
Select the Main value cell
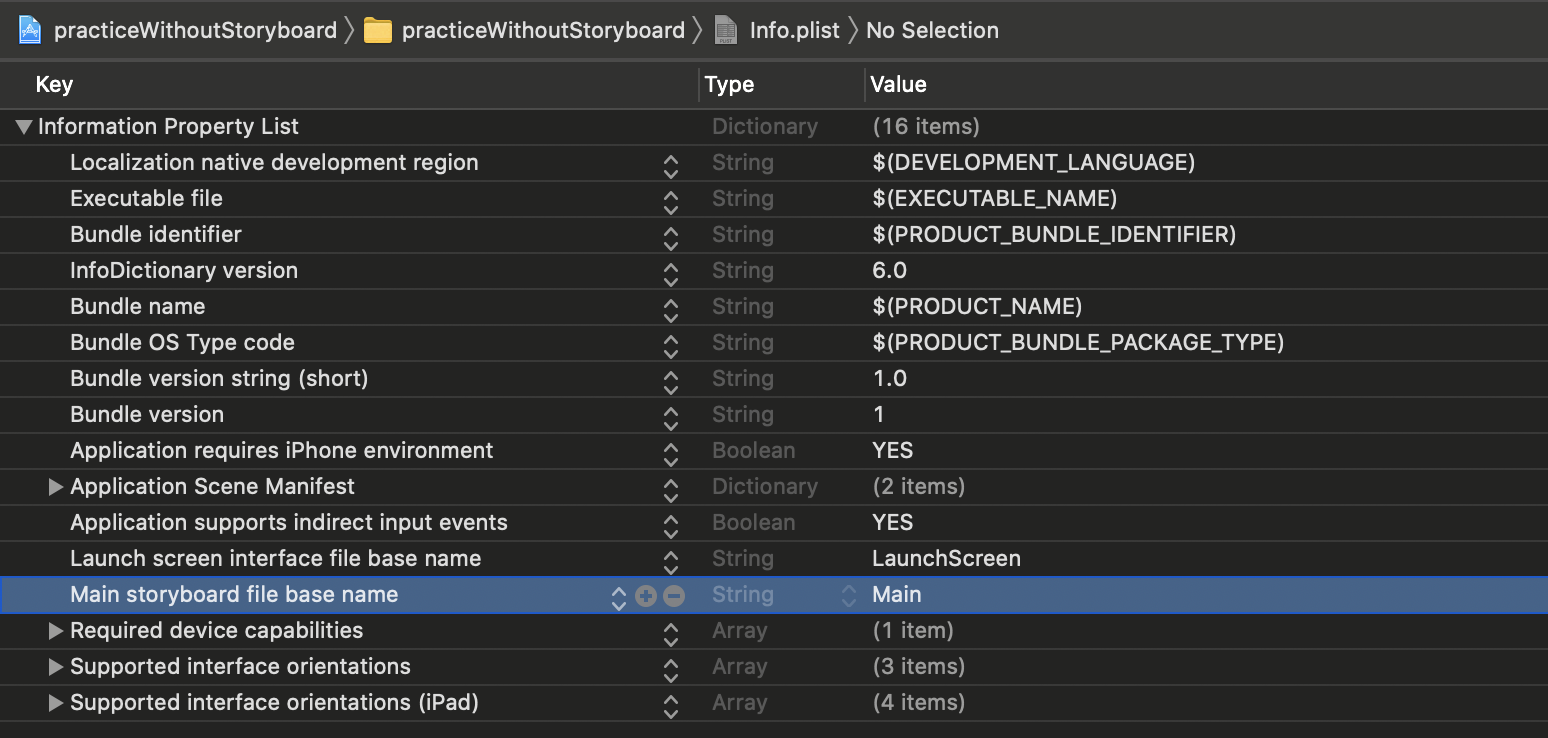[x=897, y=595]
